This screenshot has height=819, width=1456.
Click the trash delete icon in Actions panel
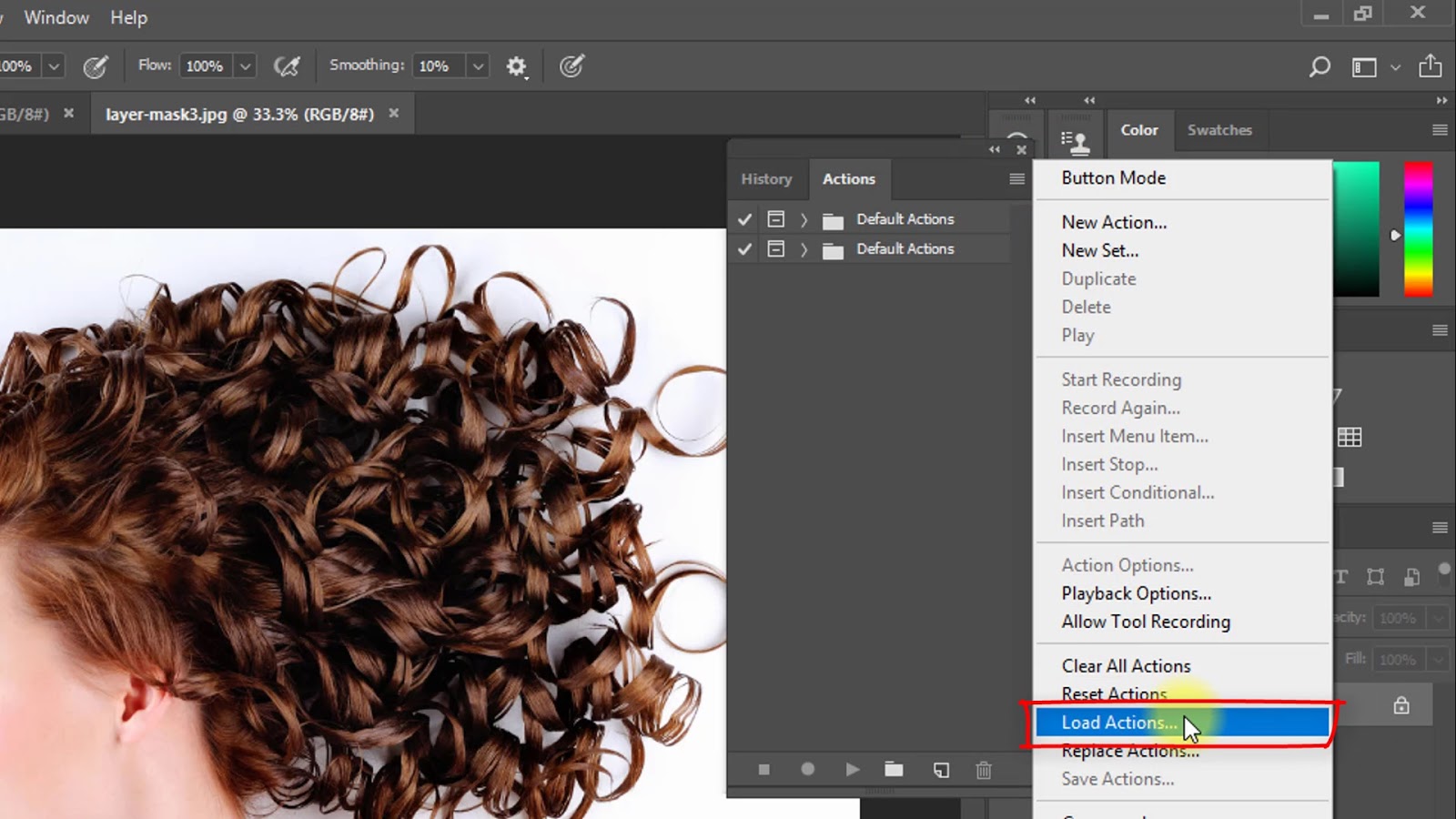pos(984,770)
